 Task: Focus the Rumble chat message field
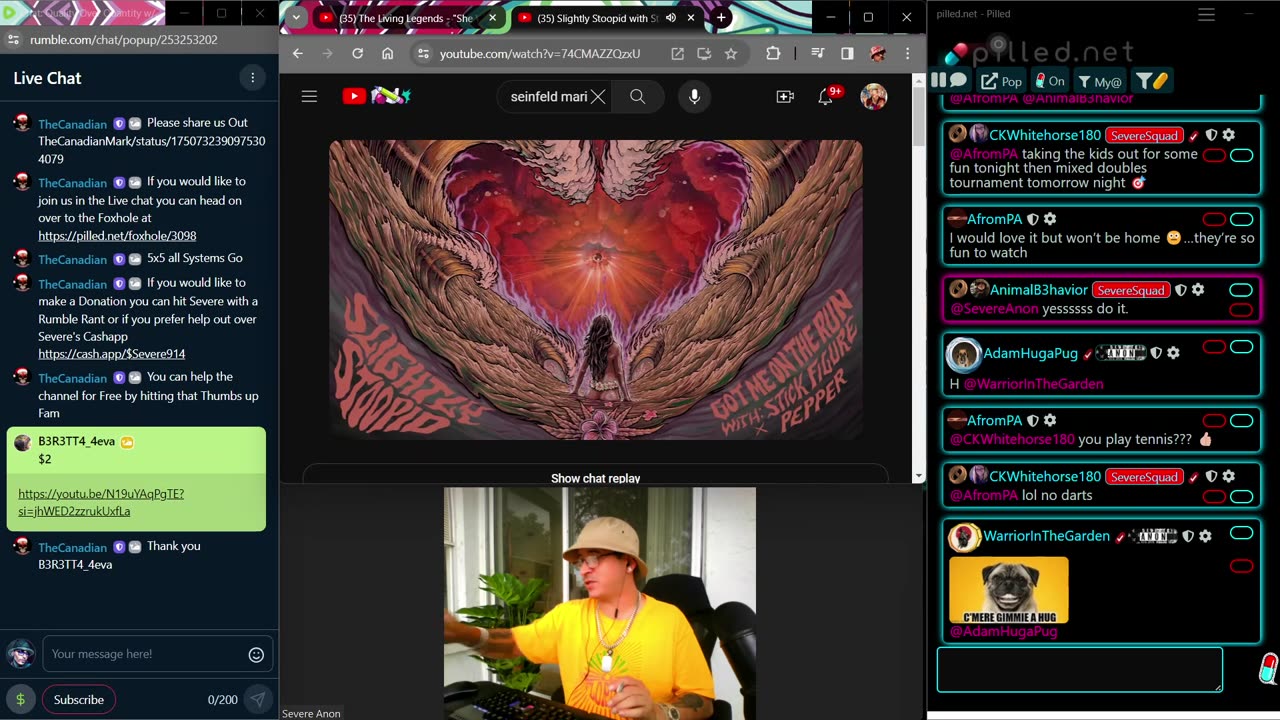point(145,654)
